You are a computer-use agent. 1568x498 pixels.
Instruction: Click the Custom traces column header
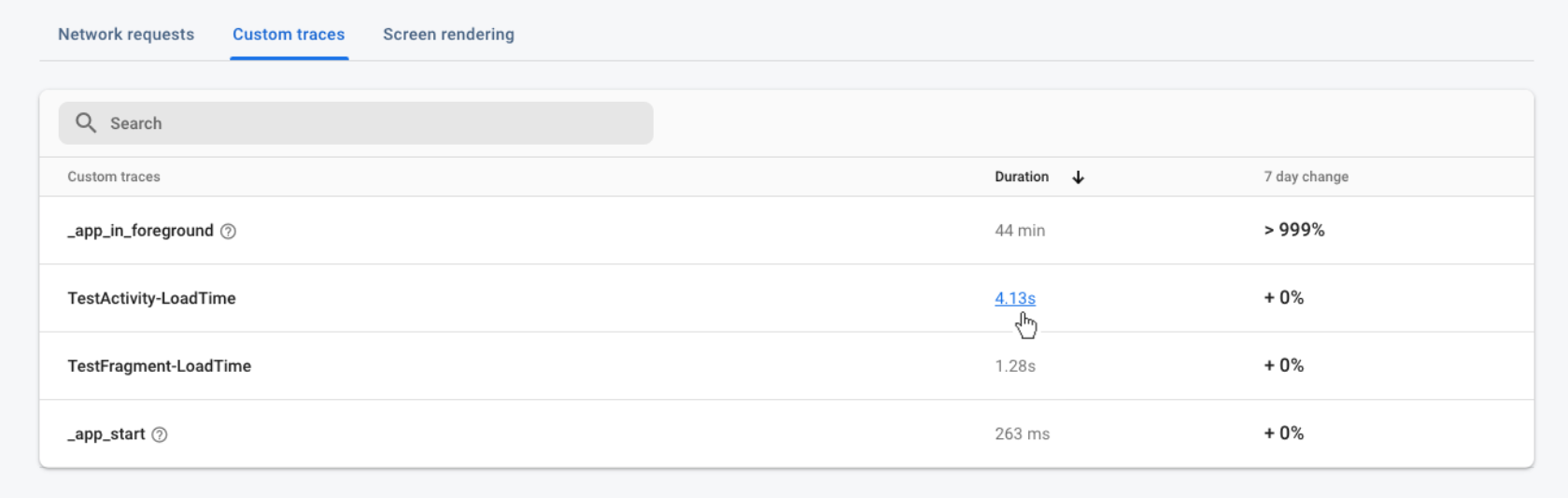pyautogui.click(x=114, y=177)
